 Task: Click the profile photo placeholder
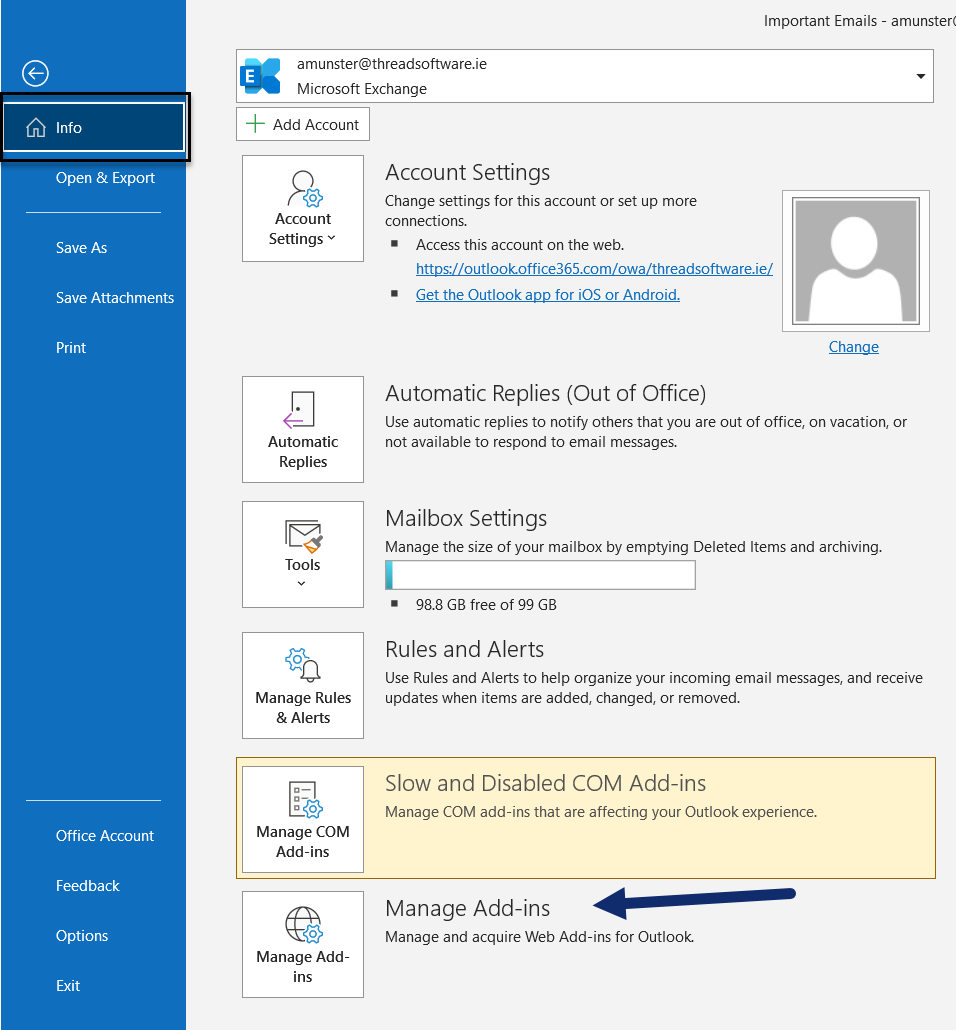(855, 261)
